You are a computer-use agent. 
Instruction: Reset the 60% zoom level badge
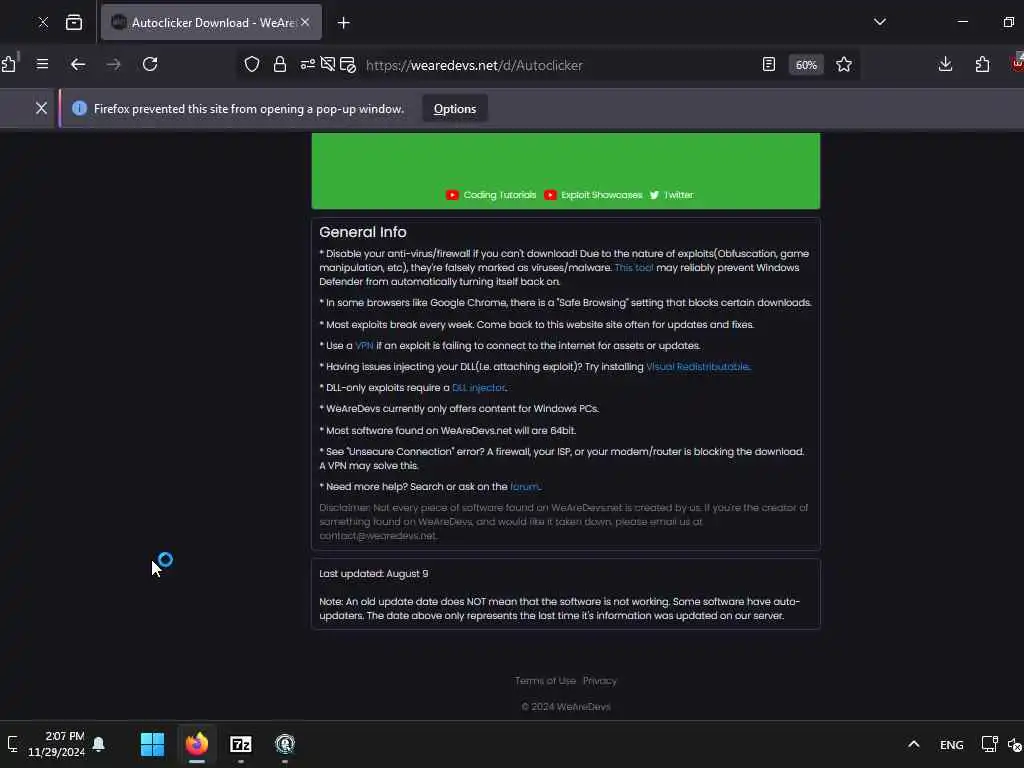pos(806,65)
